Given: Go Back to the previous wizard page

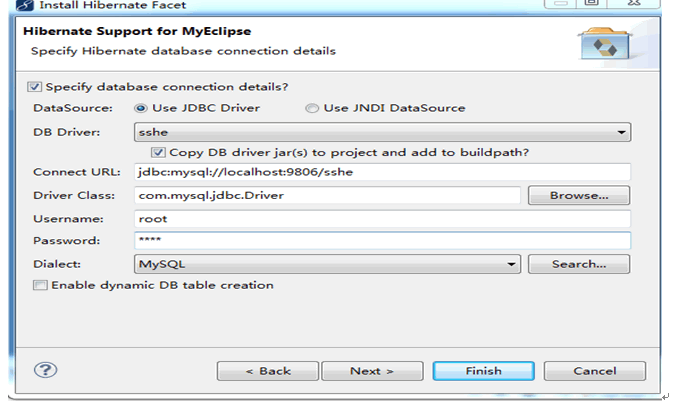Looking at the screenshot, I should click(268, 371).
